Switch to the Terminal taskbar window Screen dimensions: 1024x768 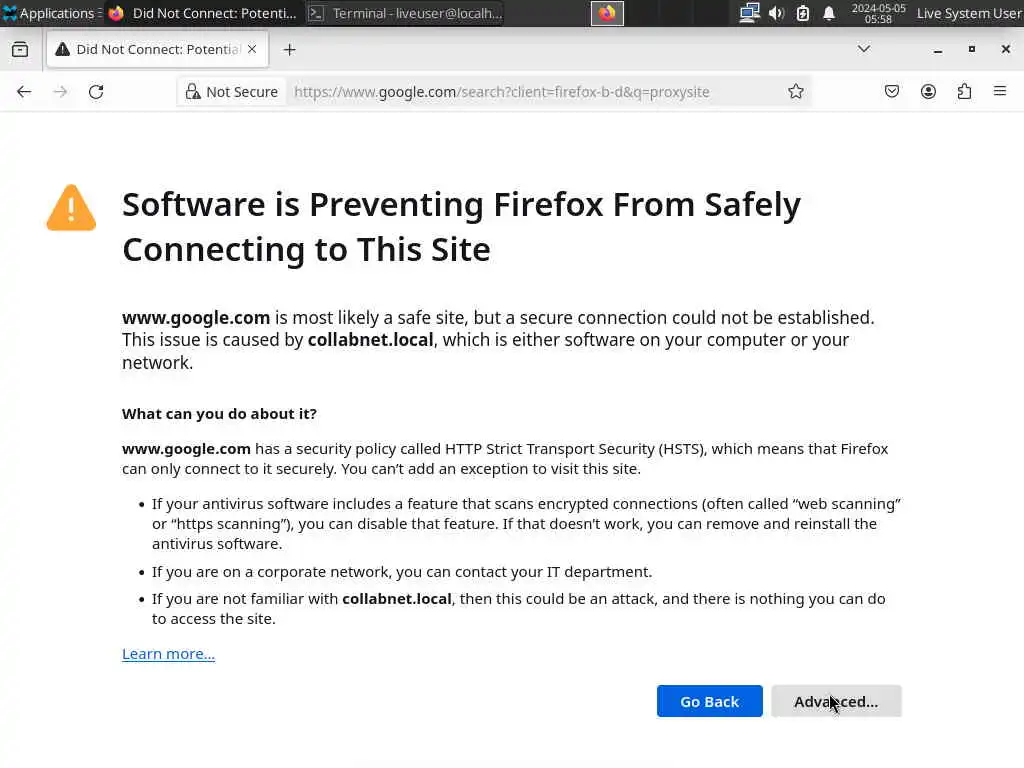[404, 13]
